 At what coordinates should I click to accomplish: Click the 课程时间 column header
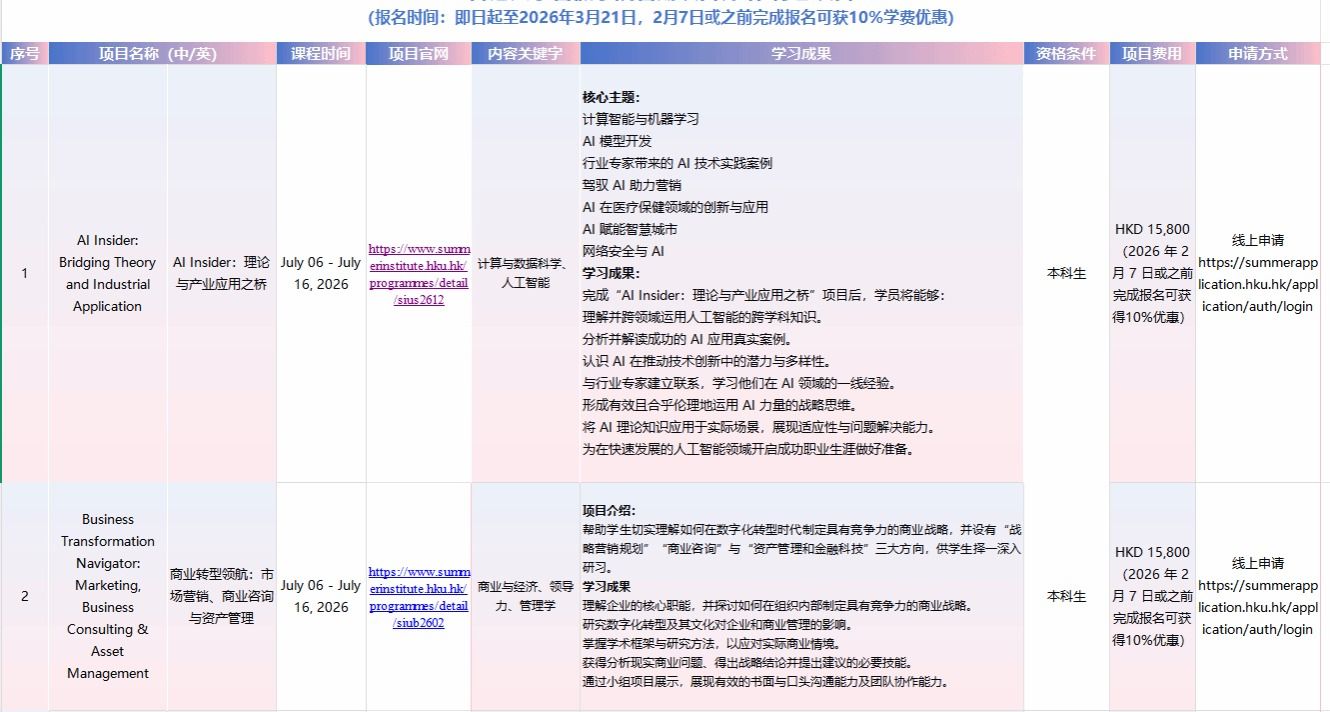[x=321, y=54]
